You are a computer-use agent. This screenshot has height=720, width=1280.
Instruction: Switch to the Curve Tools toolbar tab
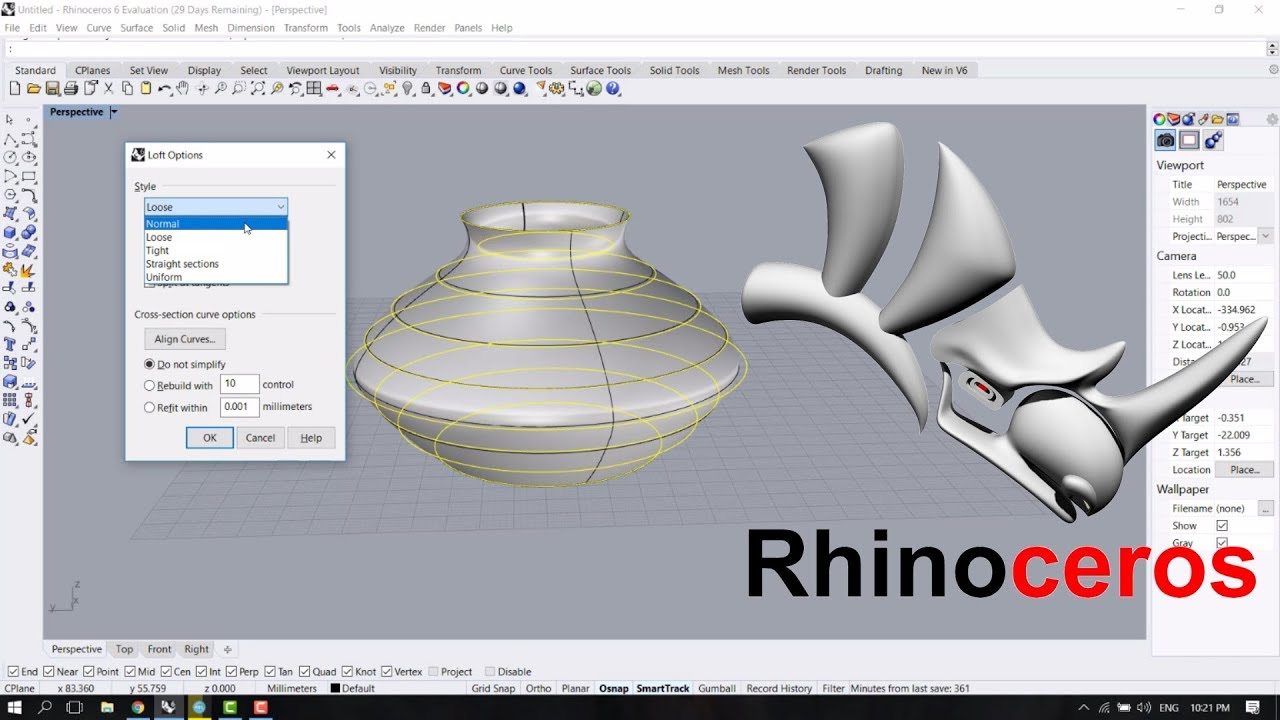point(526,70)
